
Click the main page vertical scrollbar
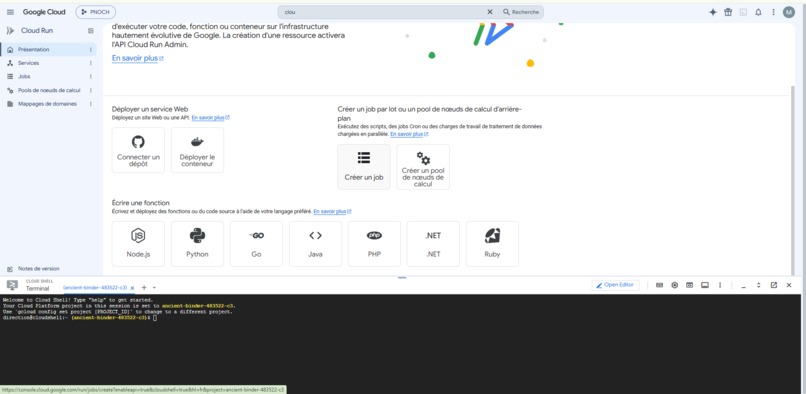click(x=792, y=180)
